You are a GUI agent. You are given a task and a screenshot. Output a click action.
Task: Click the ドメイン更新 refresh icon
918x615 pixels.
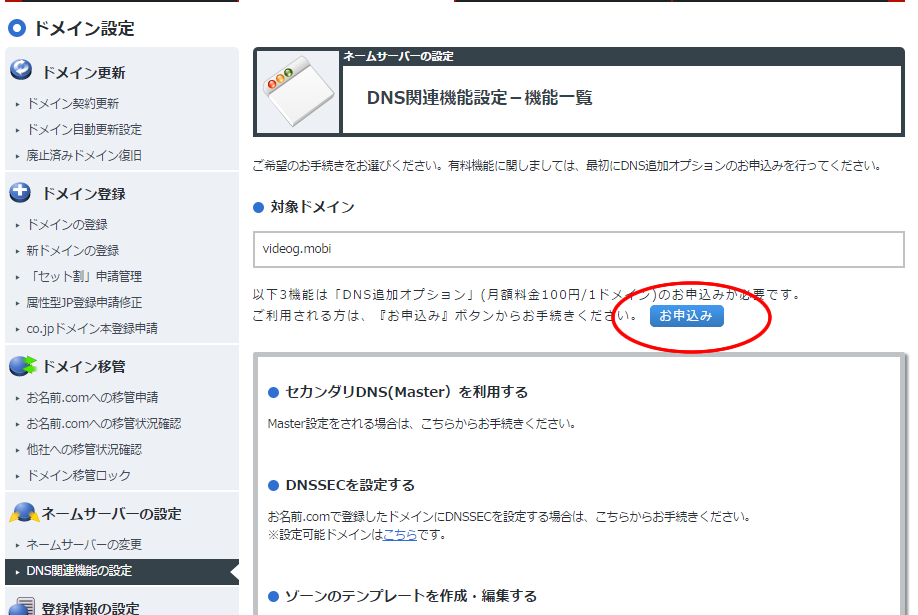pyautogui.click(x=21, y=71)
